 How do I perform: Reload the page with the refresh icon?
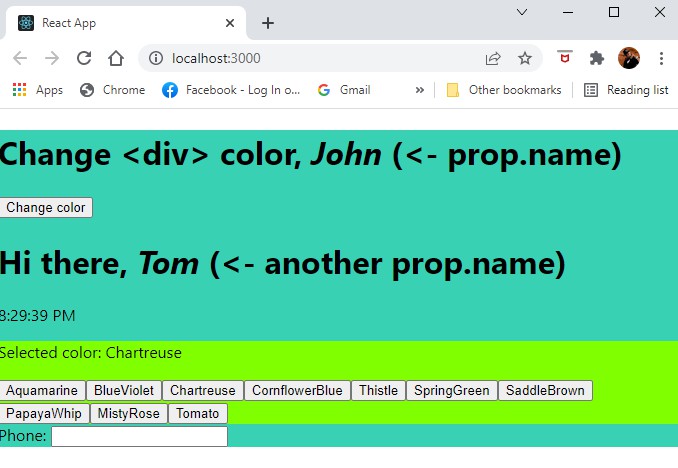[84, 58]
